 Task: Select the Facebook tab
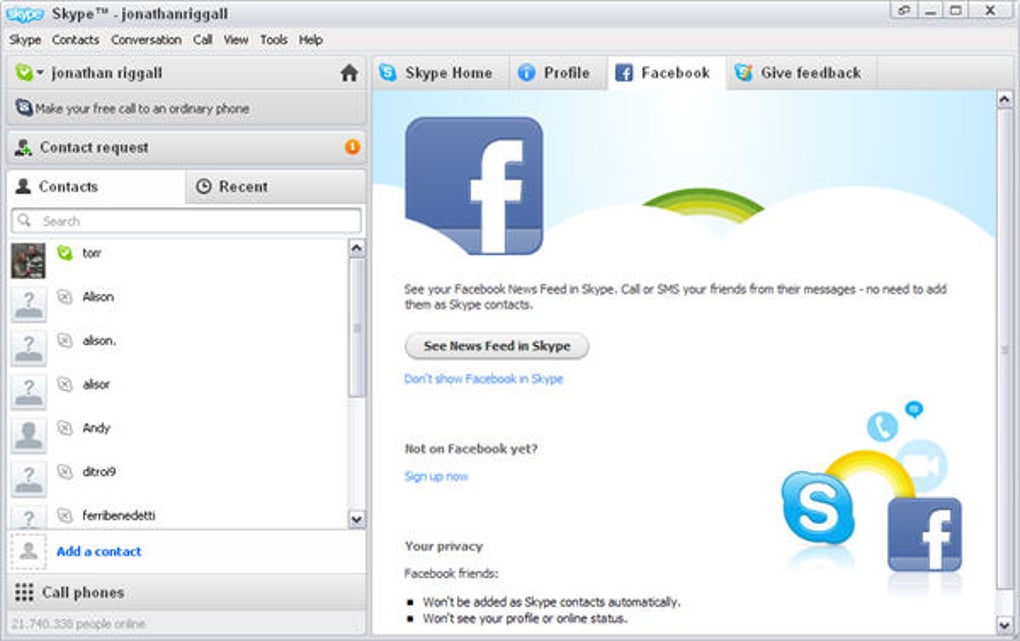click(666, 73)
